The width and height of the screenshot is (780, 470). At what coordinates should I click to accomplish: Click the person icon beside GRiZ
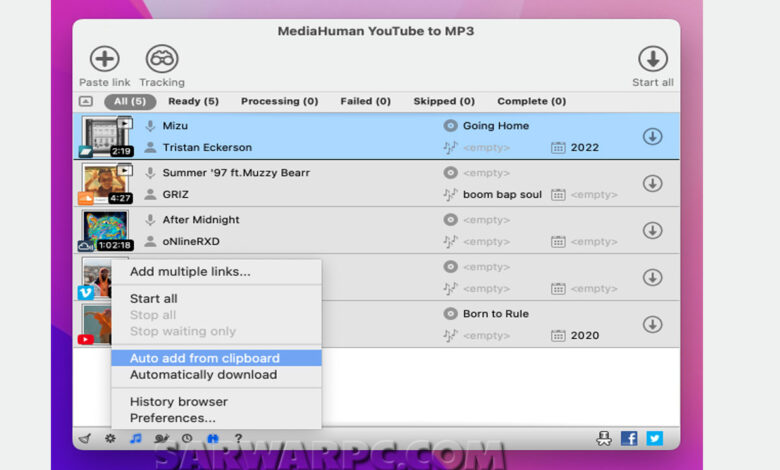click(150, 194)
